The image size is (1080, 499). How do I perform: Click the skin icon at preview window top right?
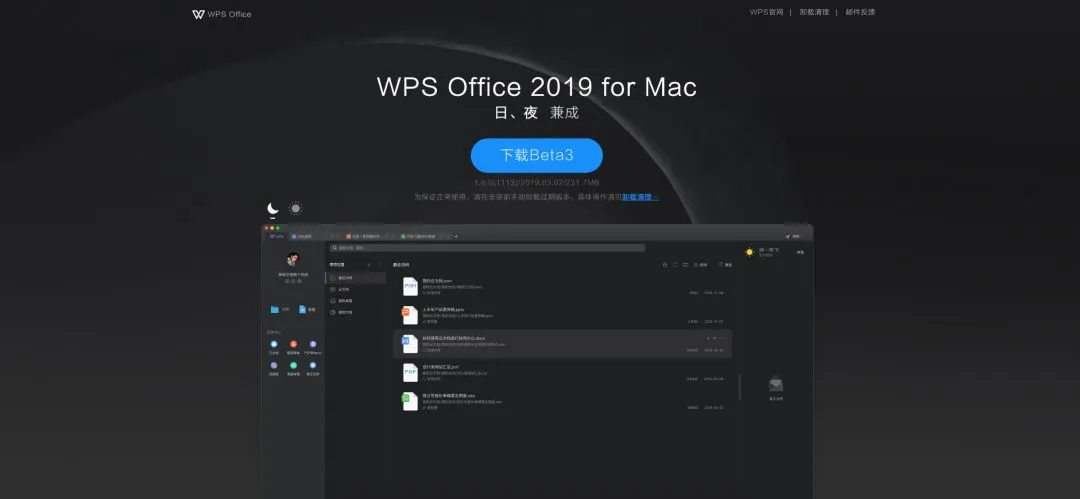[x=788, y=236]
